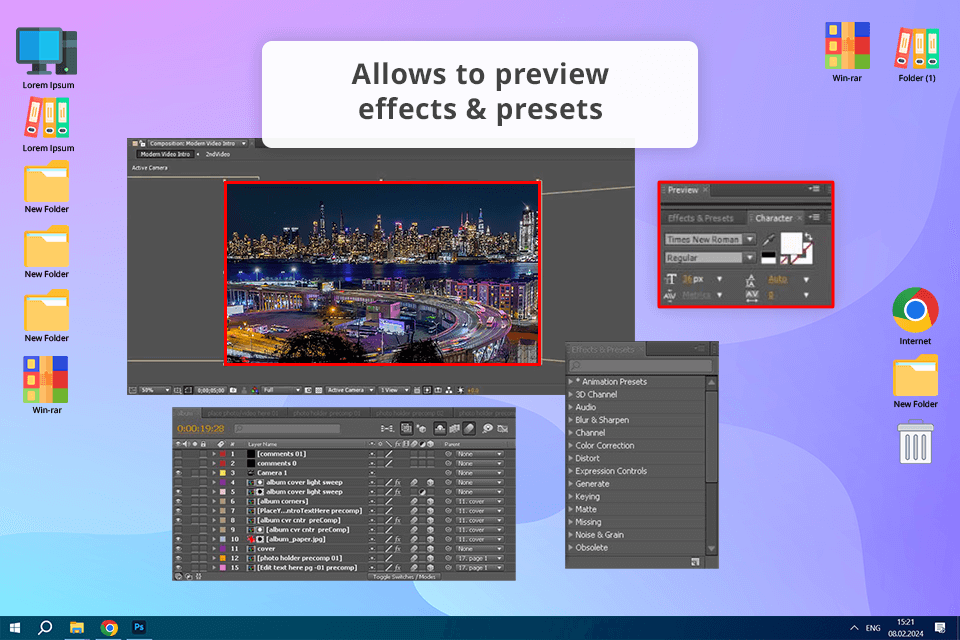Select the Preview panel tab
The height and width of the screenshot is (640, 960).
pos(683,190)
